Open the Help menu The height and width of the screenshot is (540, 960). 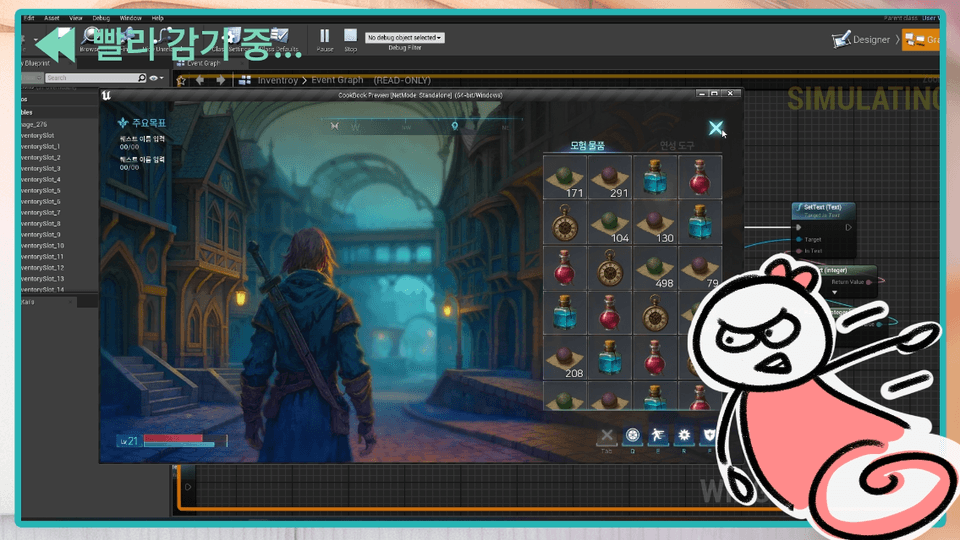pos(157,18)
